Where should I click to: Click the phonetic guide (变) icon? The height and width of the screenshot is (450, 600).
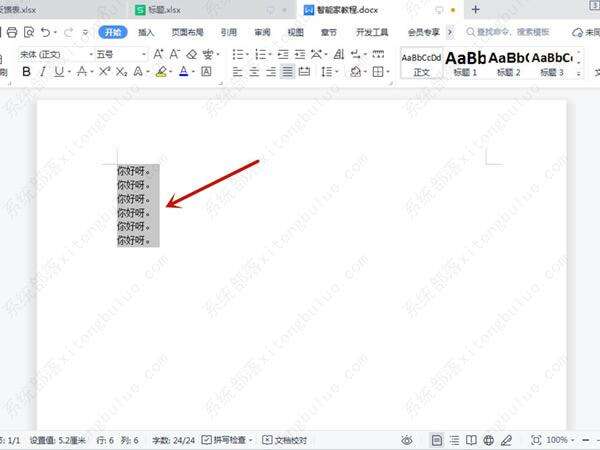(x=208, y=54)
